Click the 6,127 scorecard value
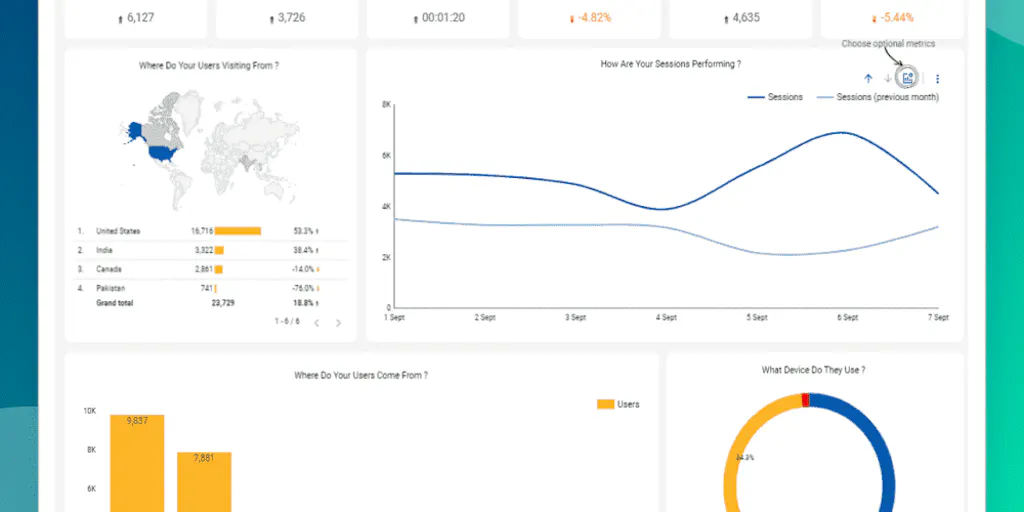 click(x=140, y=18)
